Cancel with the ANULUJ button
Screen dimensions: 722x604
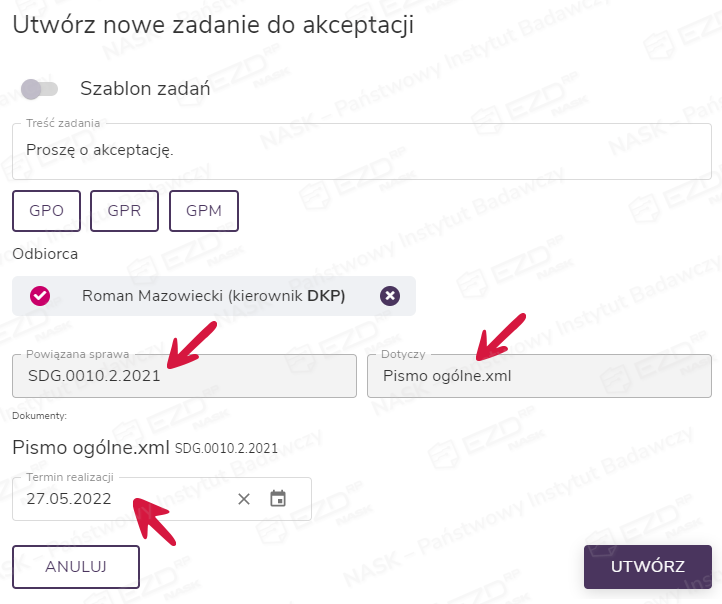pyautogui.click(x=76, y=566)
